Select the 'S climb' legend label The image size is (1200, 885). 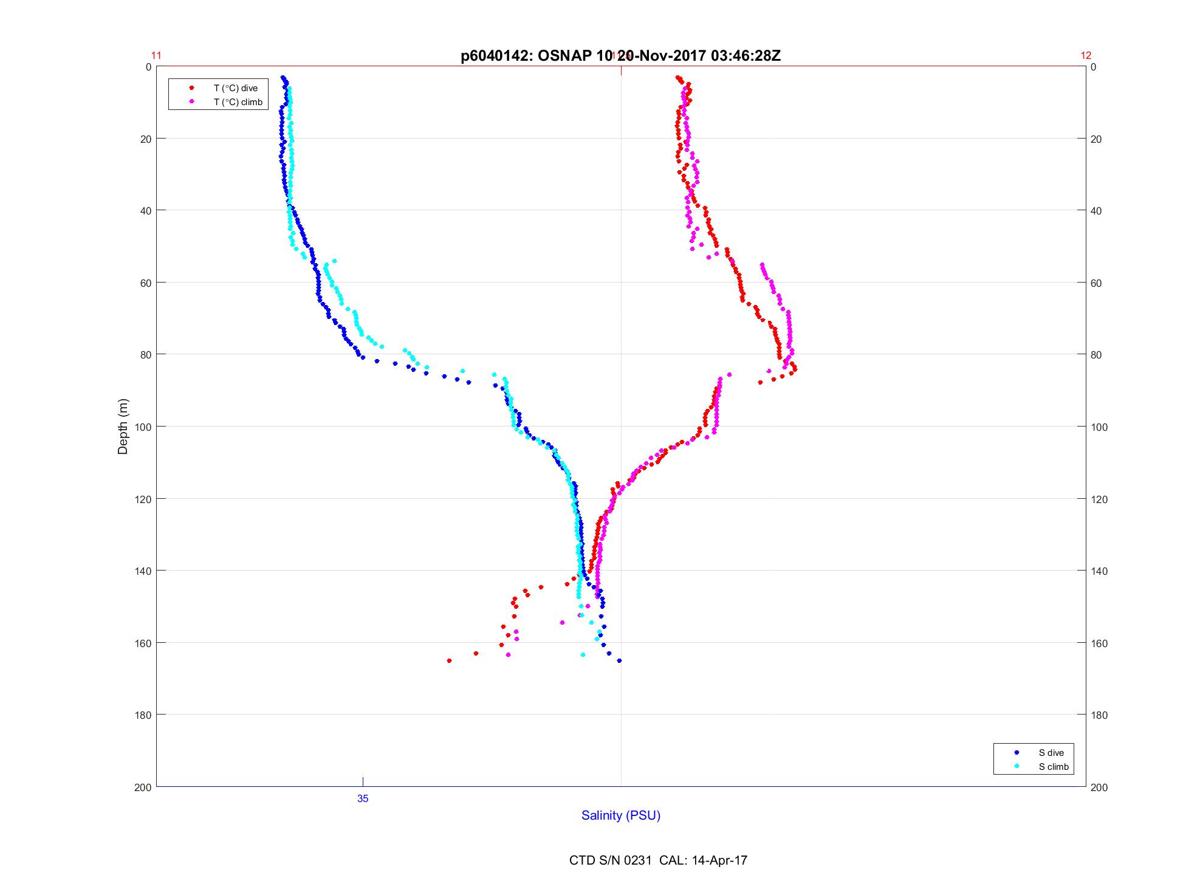tap(1053, 766)
